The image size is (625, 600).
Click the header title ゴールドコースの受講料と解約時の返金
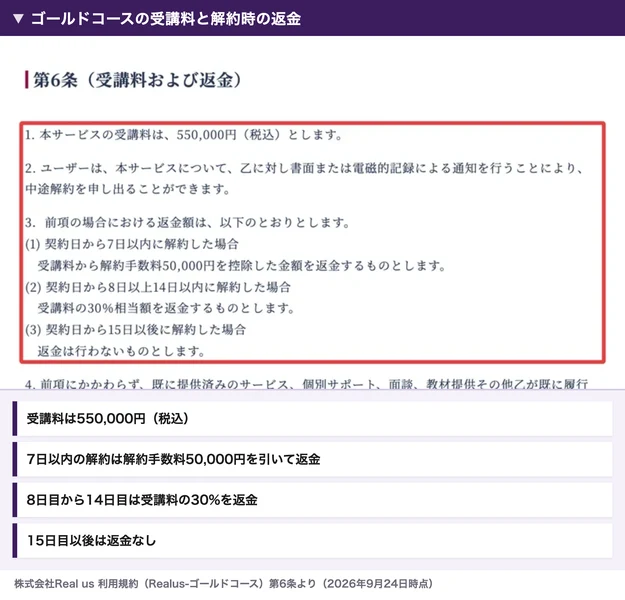[x=166, y=19]
